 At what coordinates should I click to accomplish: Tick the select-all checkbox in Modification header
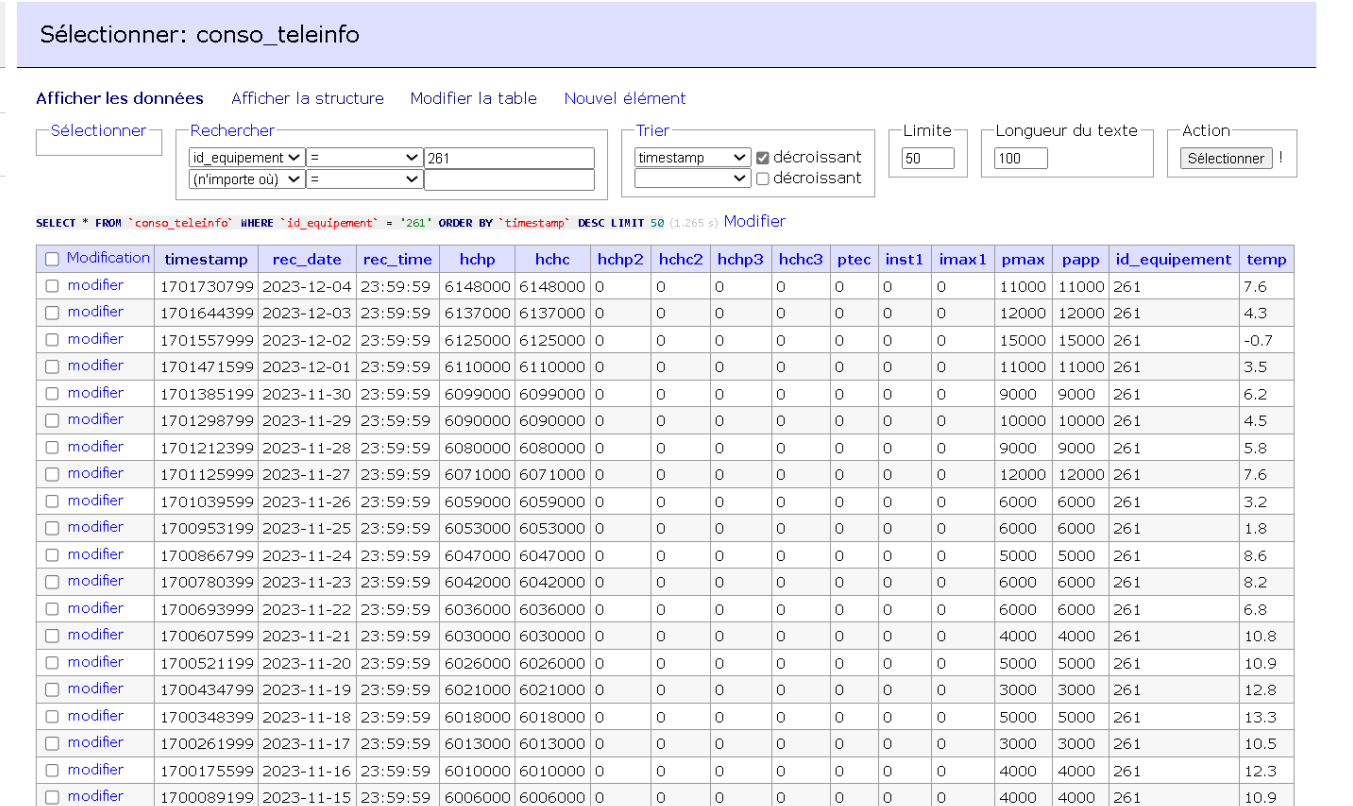coord(52,259)
